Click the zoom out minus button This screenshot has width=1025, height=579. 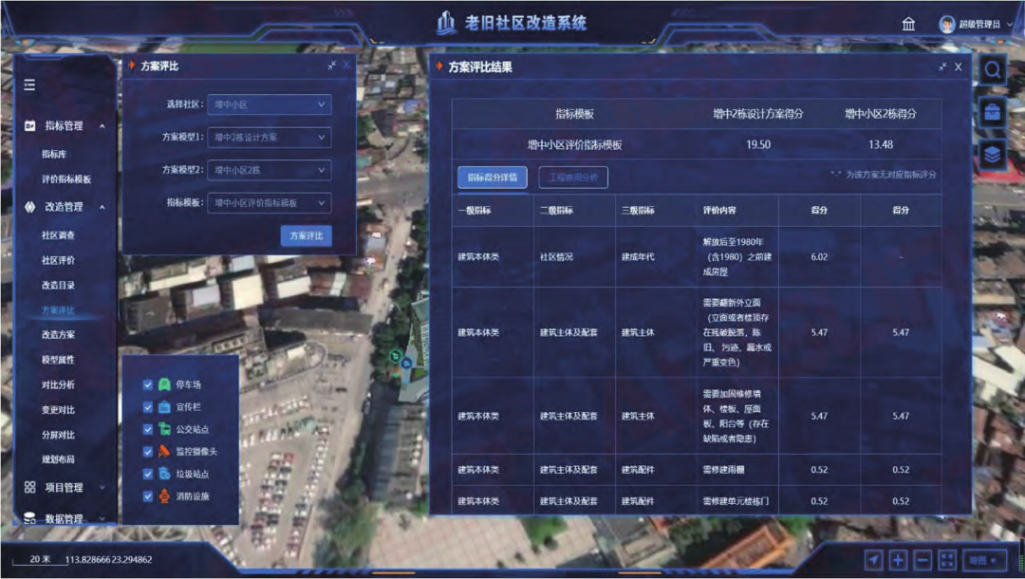pyautogui.click(x=922, y=560)
